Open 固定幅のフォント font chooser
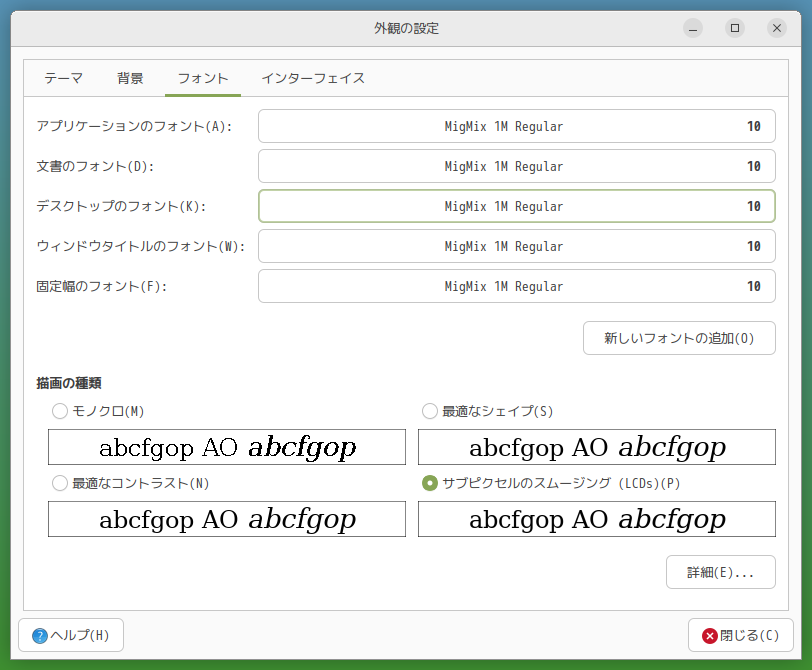This screenshot has width=812, height=670. pyautogui.click(x=516, y=286)
